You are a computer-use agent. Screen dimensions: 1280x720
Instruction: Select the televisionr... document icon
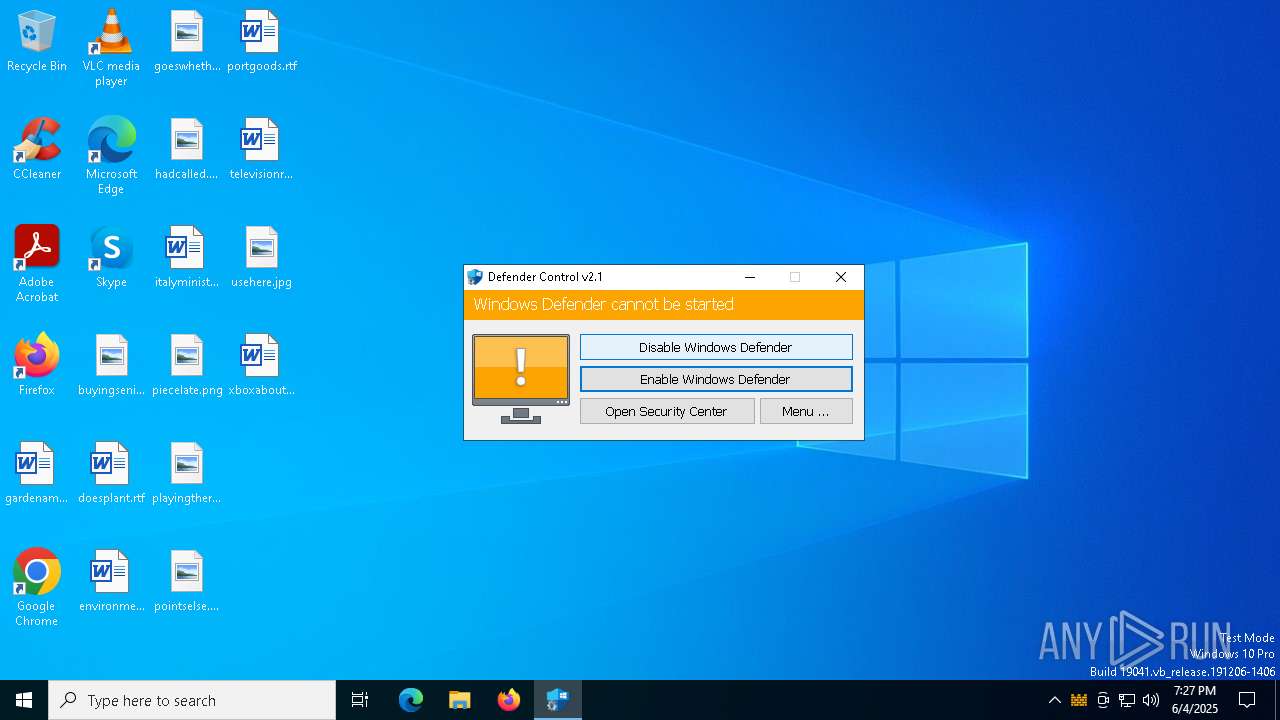[261, 150]
